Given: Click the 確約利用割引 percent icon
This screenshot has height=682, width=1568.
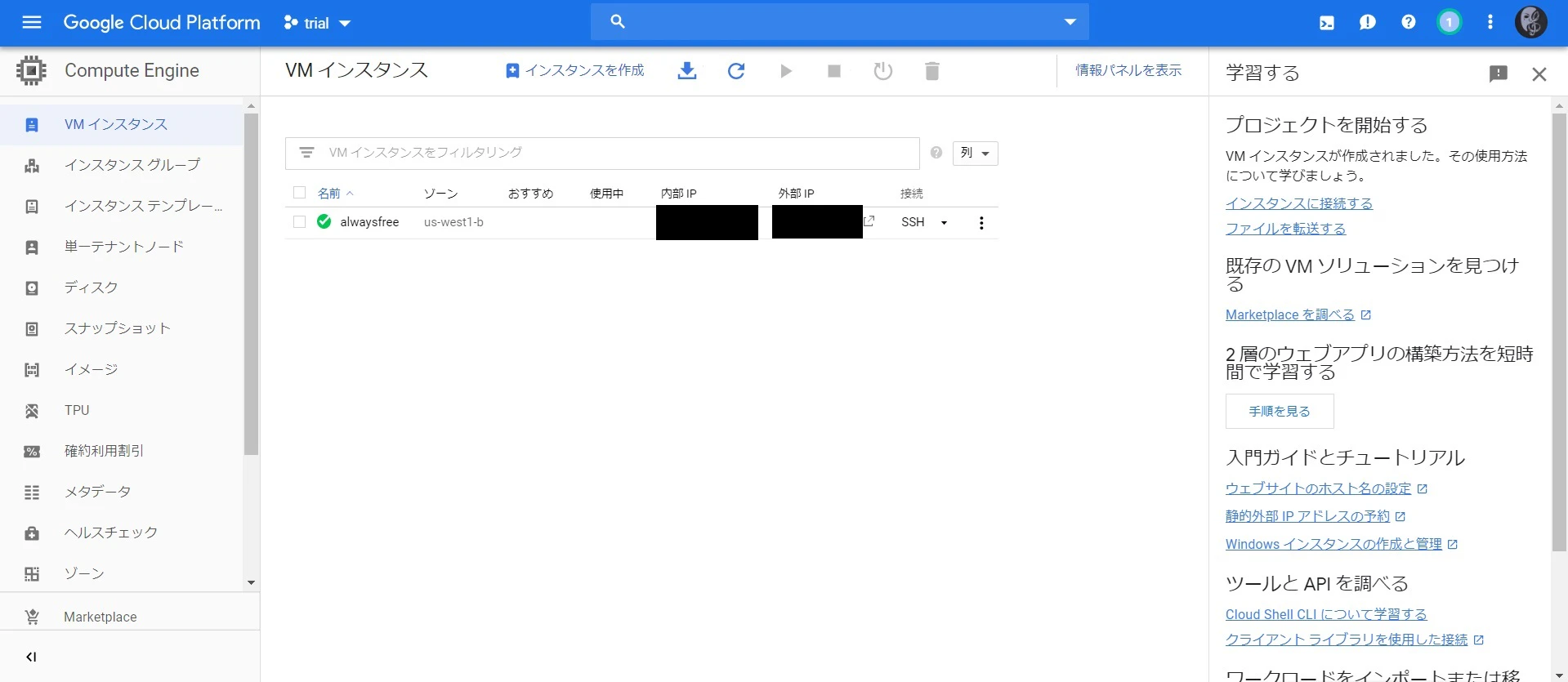Looking at the screenshot, I should pyautogui.click(x=32, y=452).
